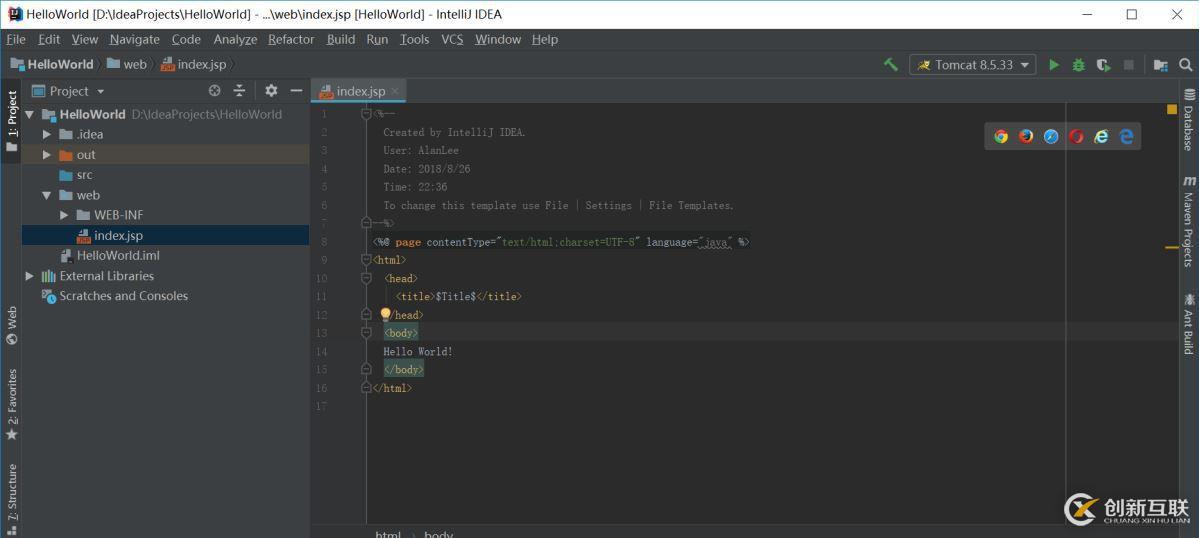
Task: Preview the page in Opera browser icon
Action: click(x=1077, y=137)
